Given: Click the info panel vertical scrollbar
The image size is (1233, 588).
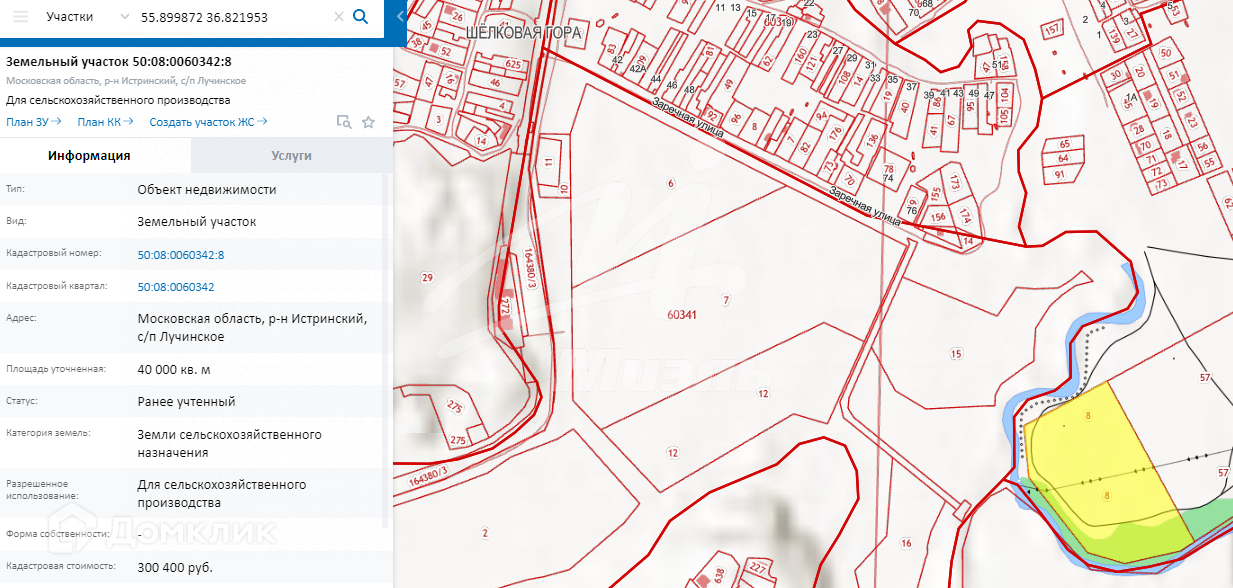Looking at the screenshot, I should tap(388, 350).
